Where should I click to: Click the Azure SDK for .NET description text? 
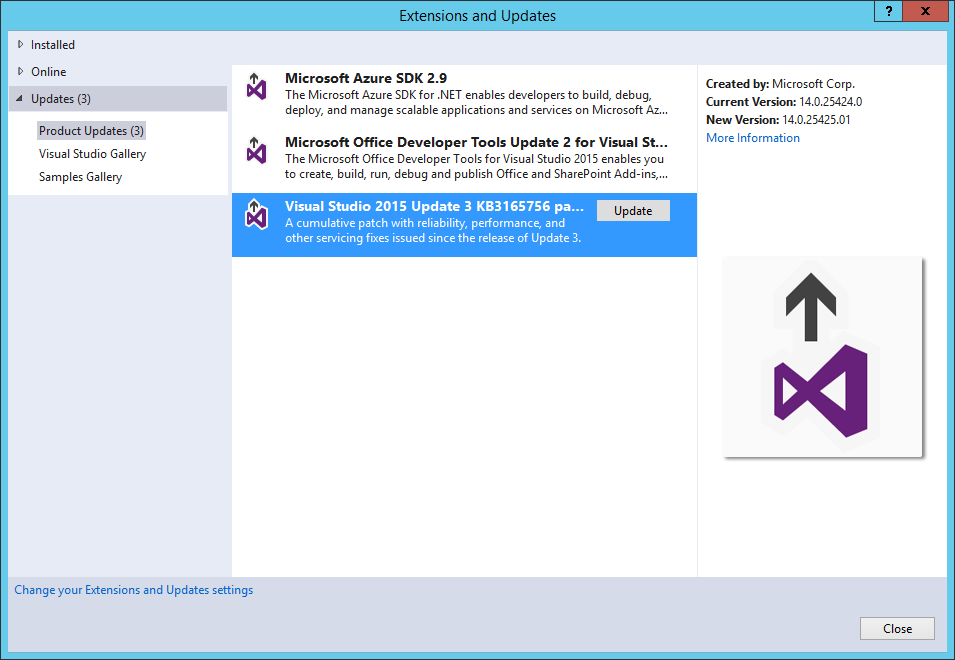476,102
